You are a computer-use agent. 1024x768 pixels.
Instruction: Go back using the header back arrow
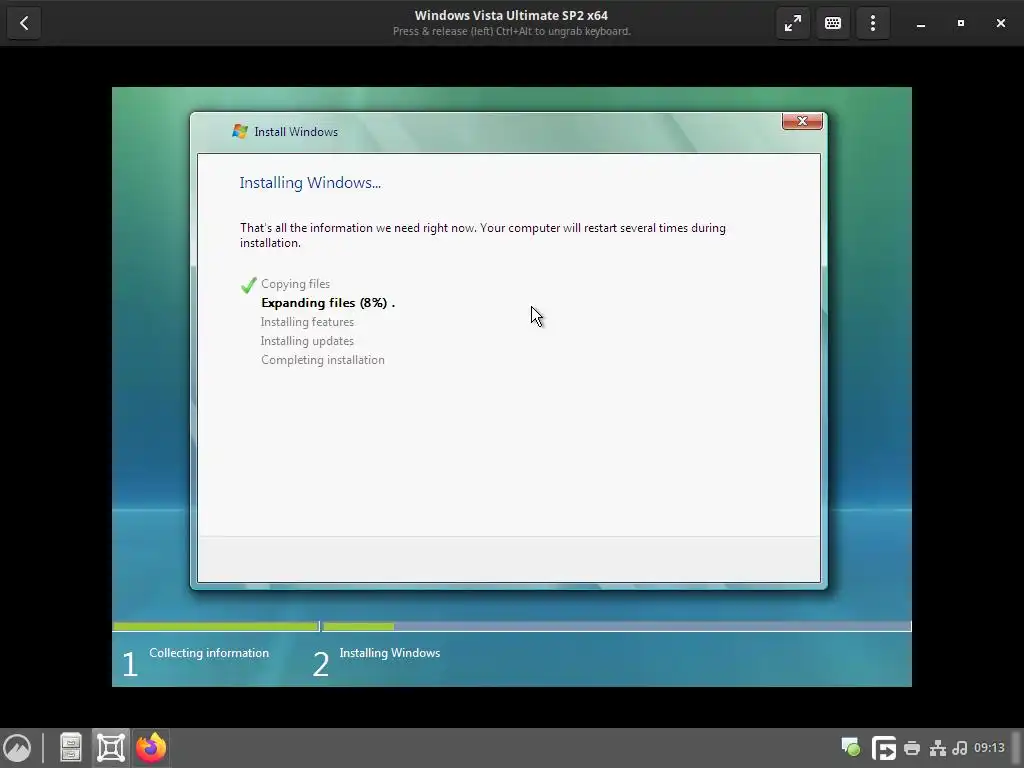coord(24,24)
